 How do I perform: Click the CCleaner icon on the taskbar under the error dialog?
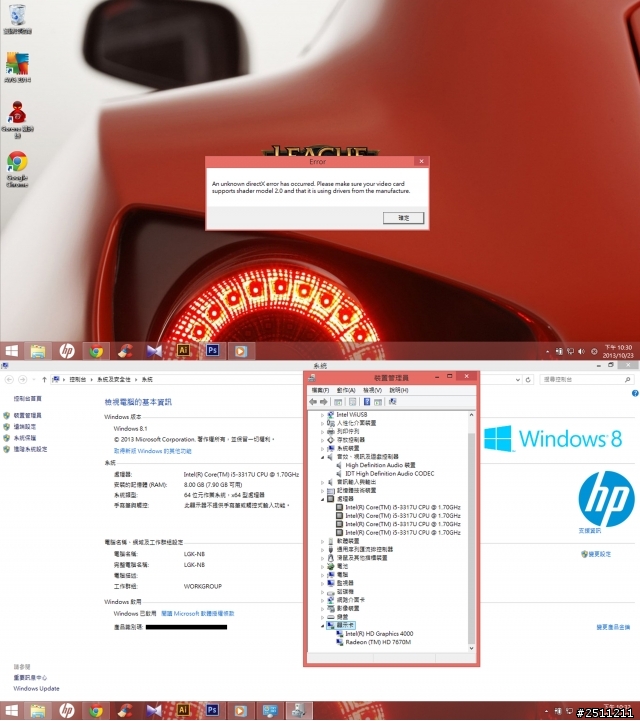coord(125,351)
